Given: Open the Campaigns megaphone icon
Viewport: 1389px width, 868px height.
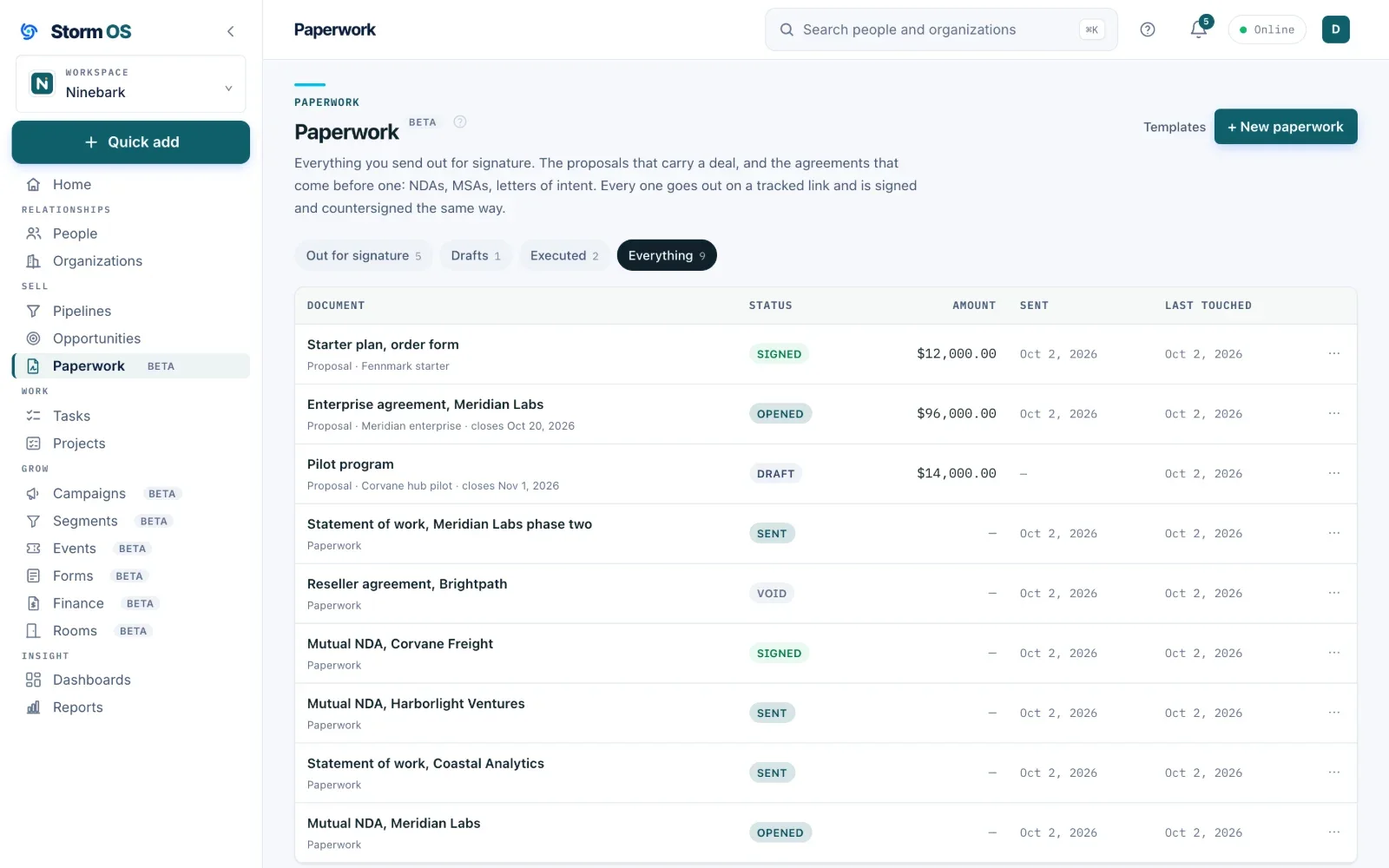Looking at the screenshot, I should [x=33, y=494].
